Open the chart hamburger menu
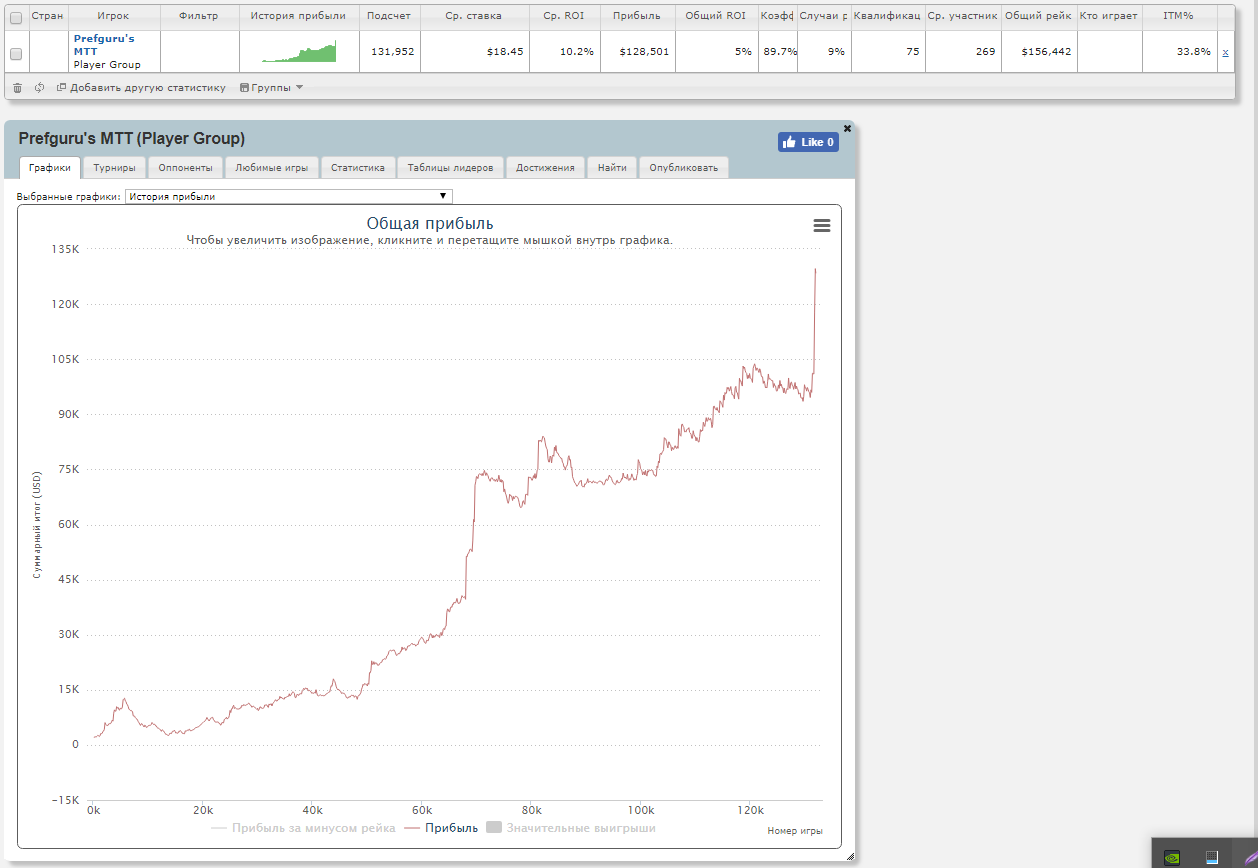This screenshot has width=1258, height=868. click(822, 226)
